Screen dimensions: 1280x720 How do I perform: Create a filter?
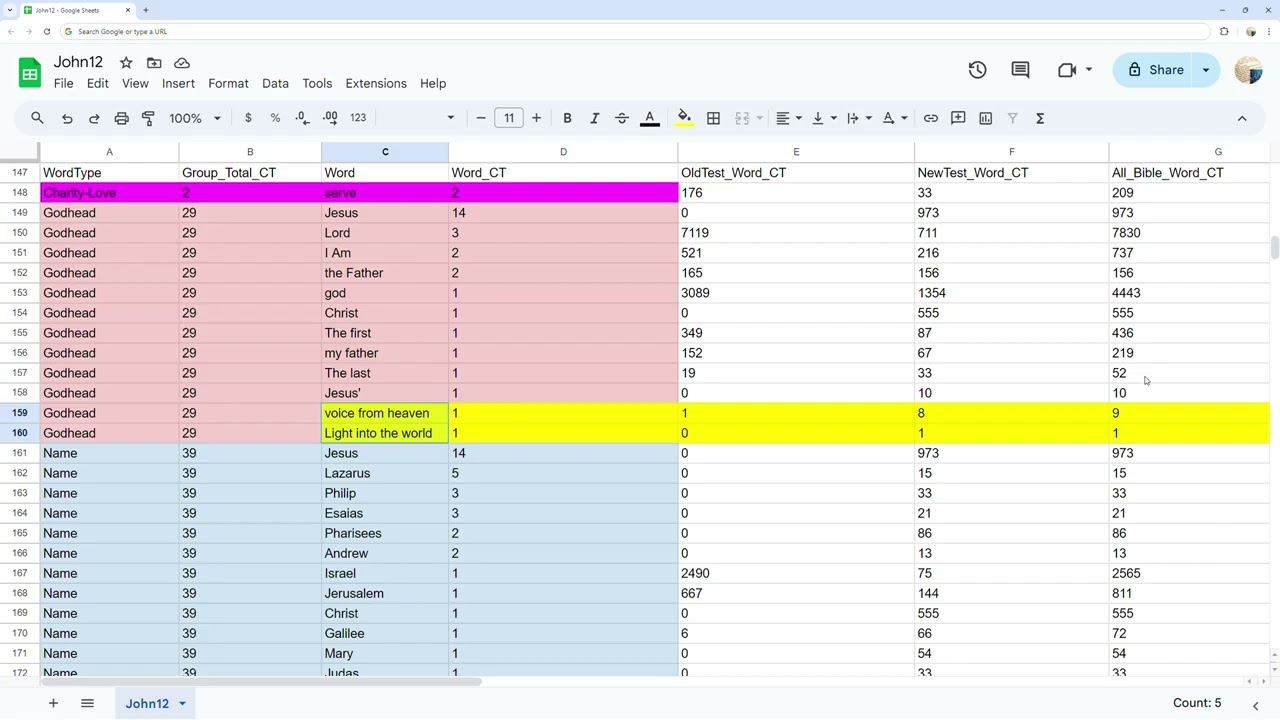(1012, 118)
